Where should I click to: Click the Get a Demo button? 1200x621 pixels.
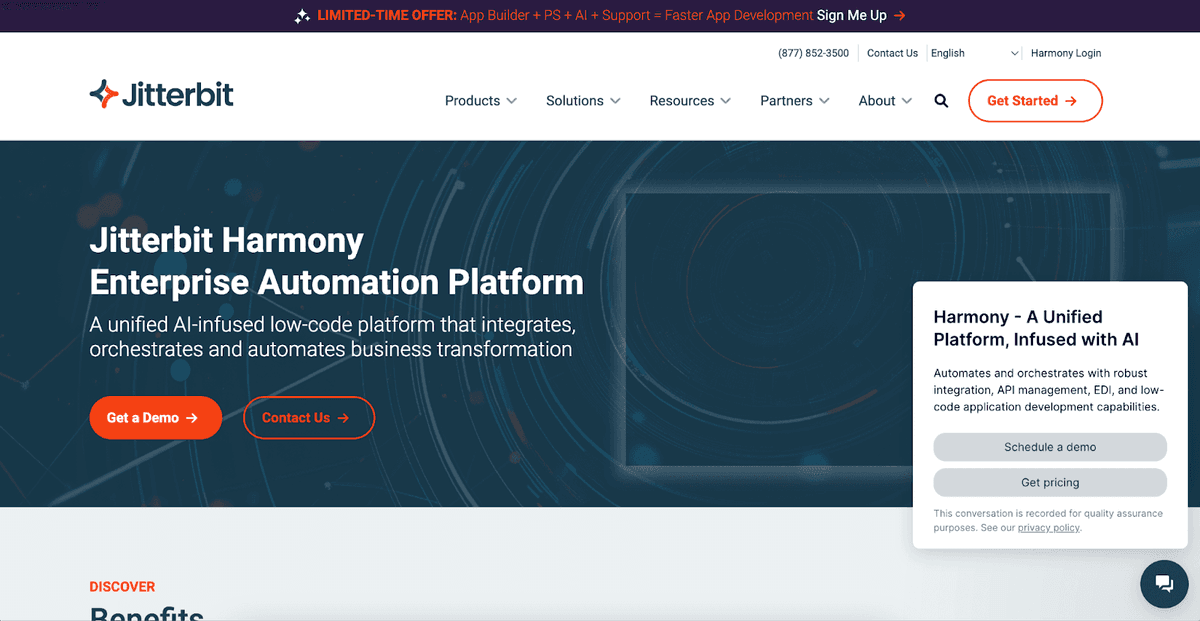tap(152, 418)
